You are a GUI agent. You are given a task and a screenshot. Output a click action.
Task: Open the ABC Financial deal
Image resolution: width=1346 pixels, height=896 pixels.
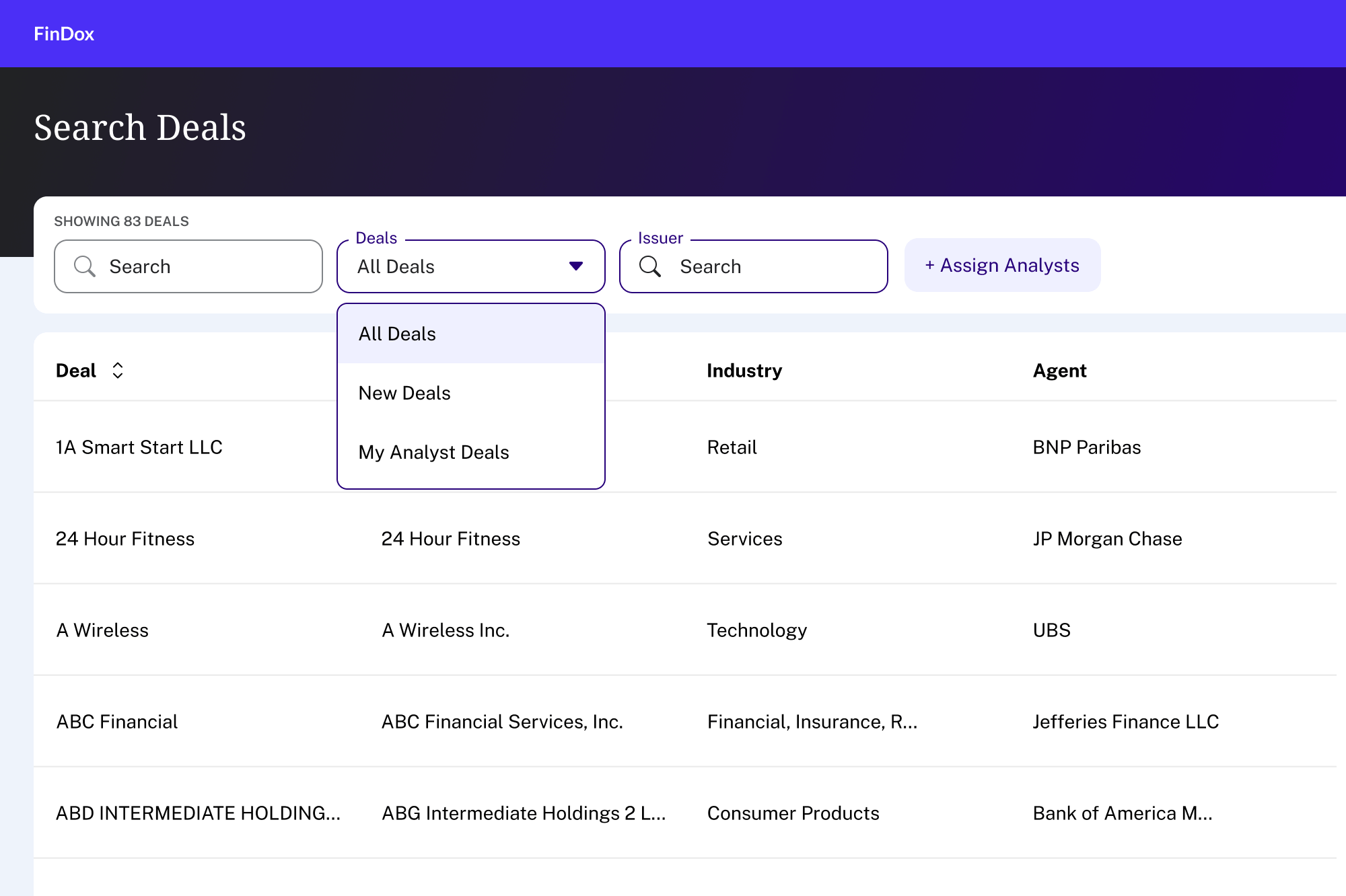117,722
